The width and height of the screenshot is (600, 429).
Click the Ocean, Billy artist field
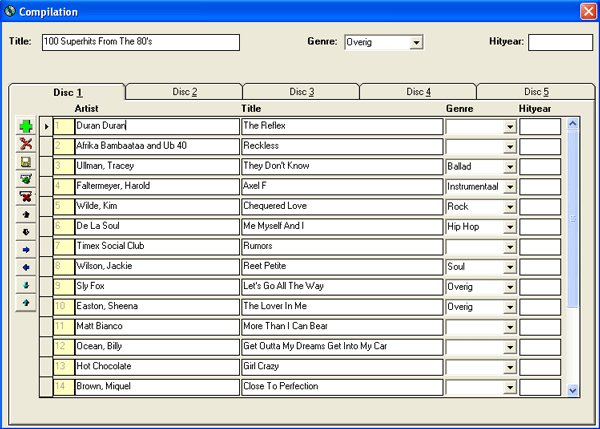click(x=157, y=347)
